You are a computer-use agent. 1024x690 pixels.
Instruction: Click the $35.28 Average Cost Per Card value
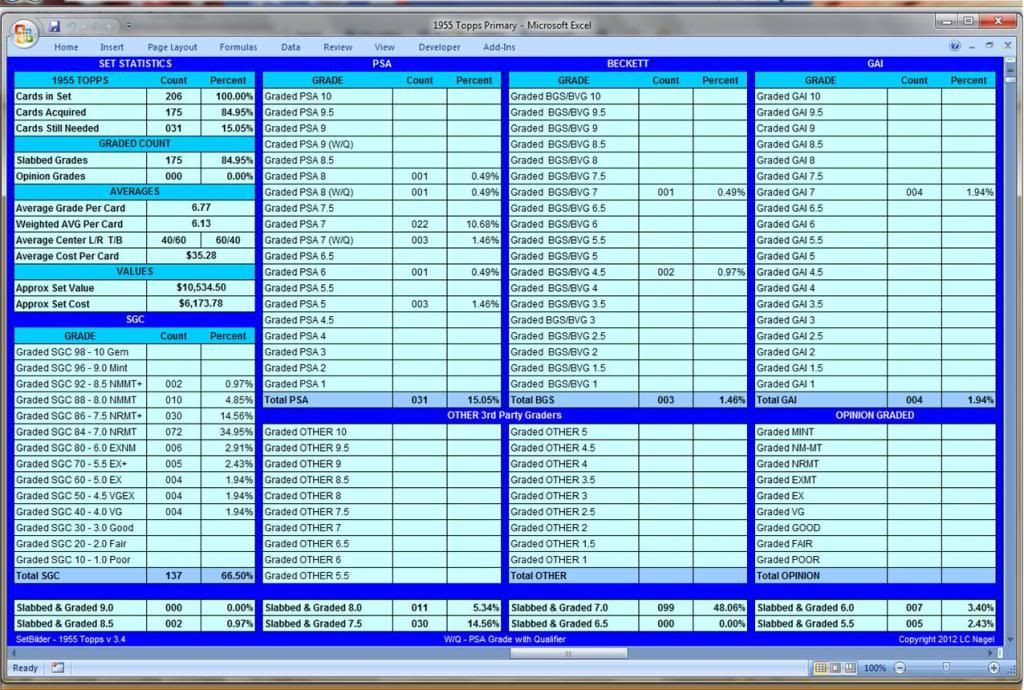click(x=201, y=256)
